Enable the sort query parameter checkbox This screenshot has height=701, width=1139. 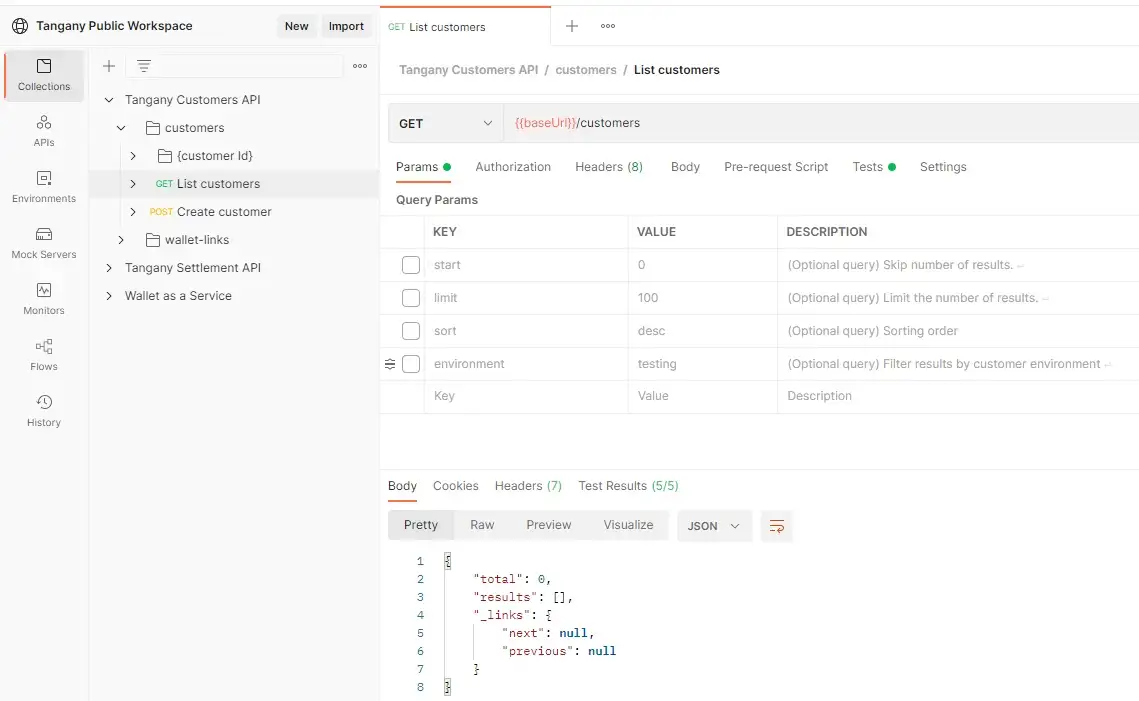click(411, 331)
